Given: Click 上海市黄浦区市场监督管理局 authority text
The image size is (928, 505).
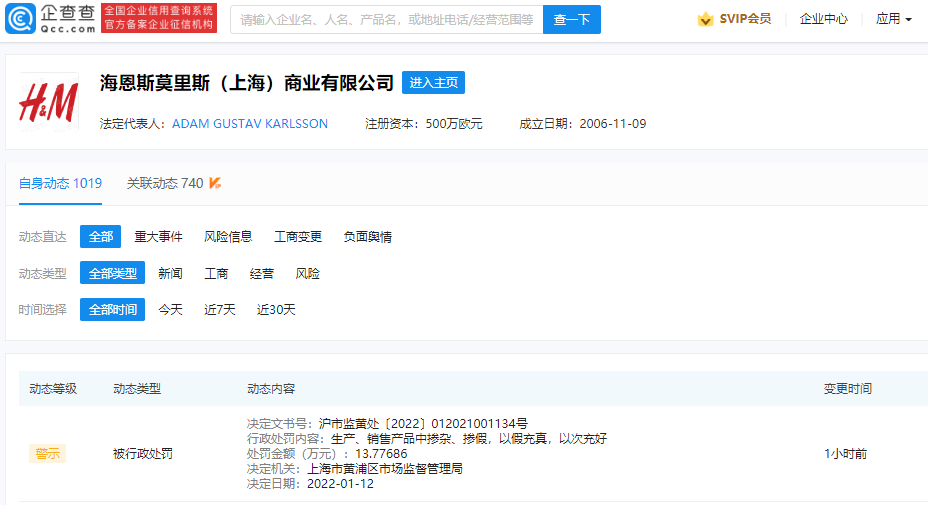Looking at the screenshot, I should tap(385, 469).
